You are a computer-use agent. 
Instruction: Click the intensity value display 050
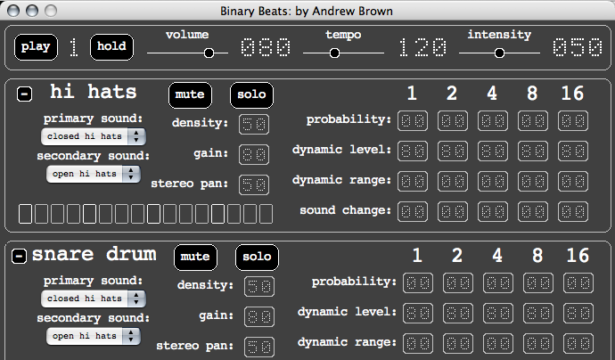[577, 47]
